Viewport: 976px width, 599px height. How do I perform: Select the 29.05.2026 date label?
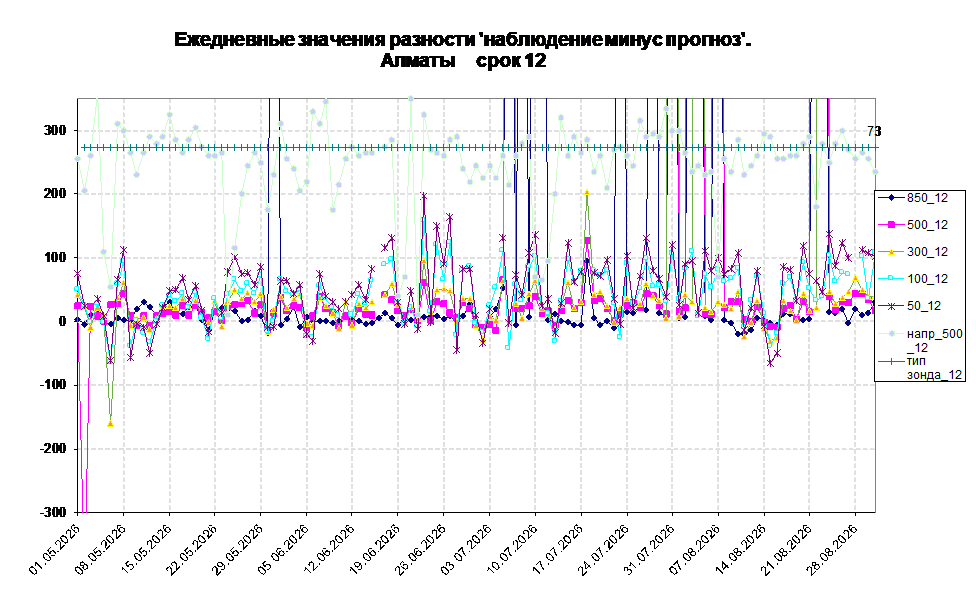tap(238, 549)
